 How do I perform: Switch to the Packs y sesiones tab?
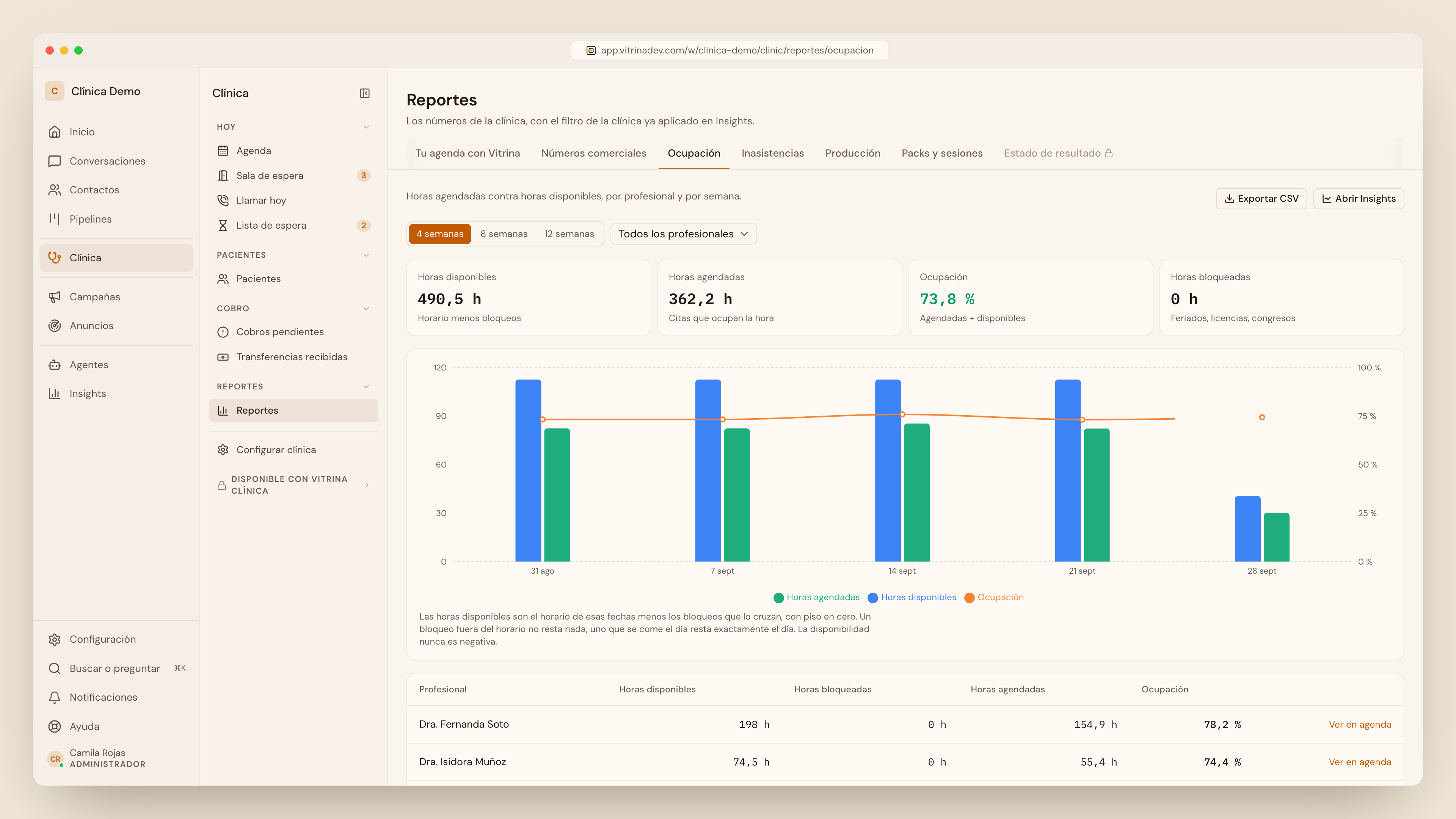[x=941, y=153]
